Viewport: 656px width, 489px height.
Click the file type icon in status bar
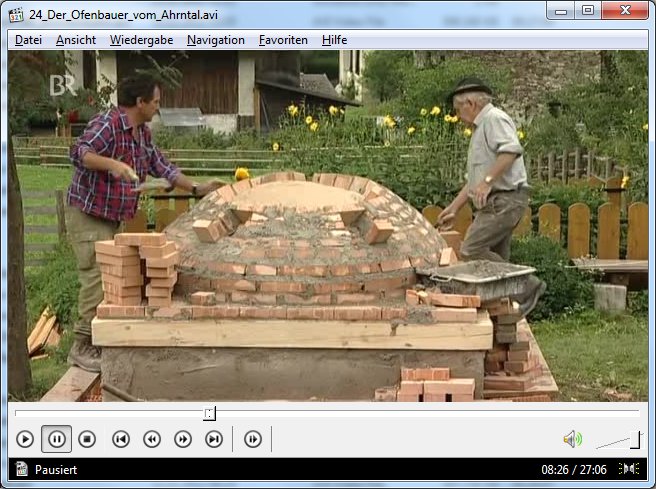click(20, 469)
